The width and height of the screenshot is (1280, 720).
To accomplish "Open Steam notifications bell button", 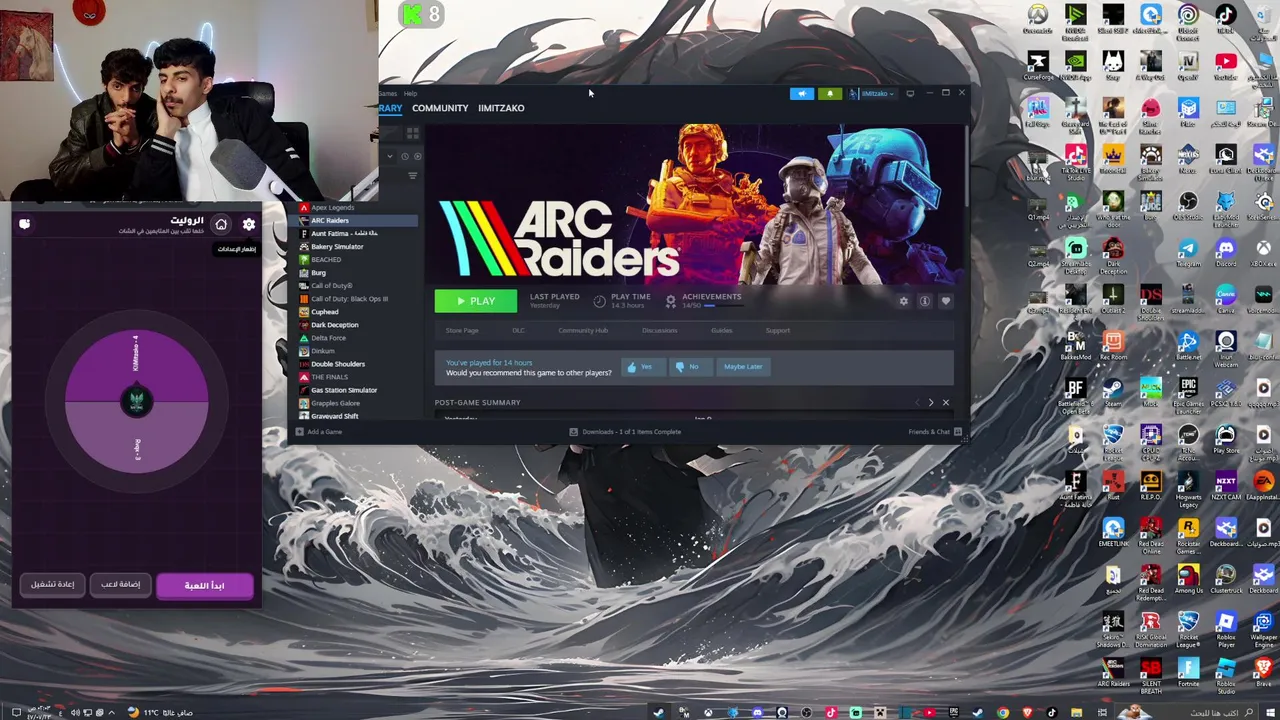I will tap(829, 94).
